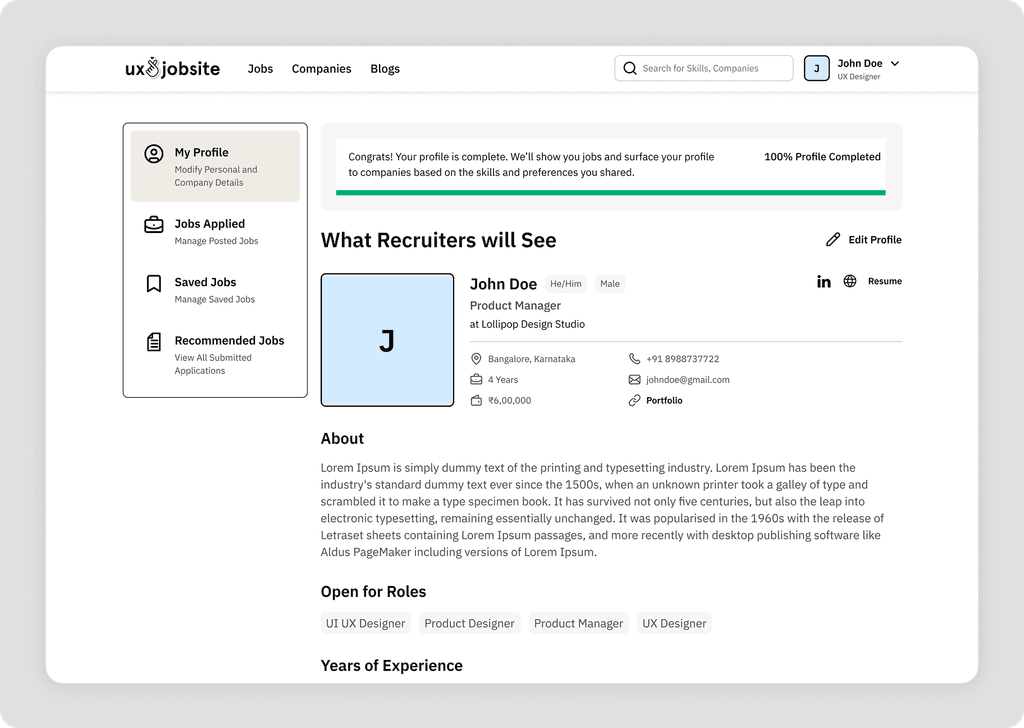Click John Doe name in profile card
This screenshot has width=1024, height=728.
(503, 284)
